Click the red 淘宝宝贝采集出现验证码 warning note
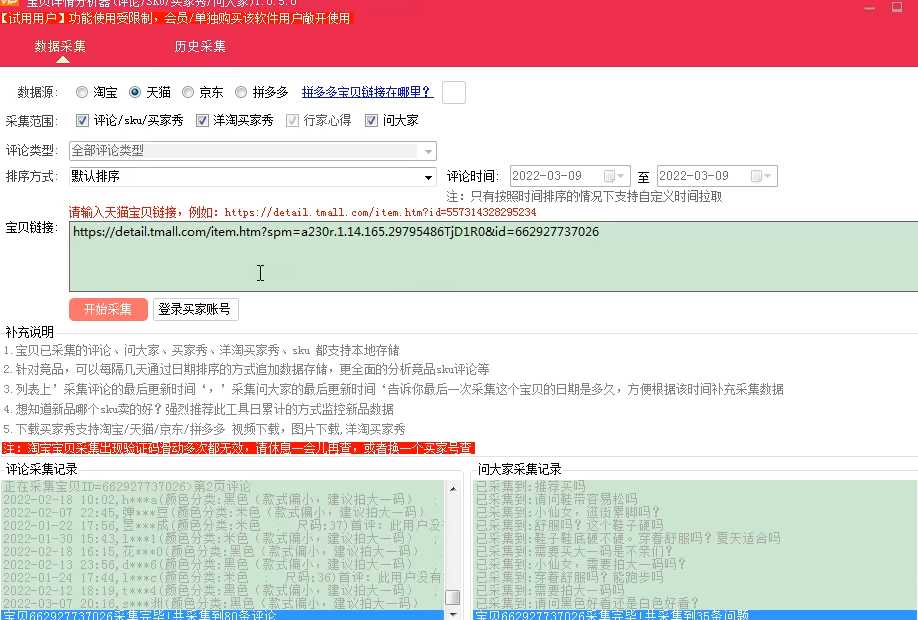Viewport: 918px width, 620px height. coord(238,448)
